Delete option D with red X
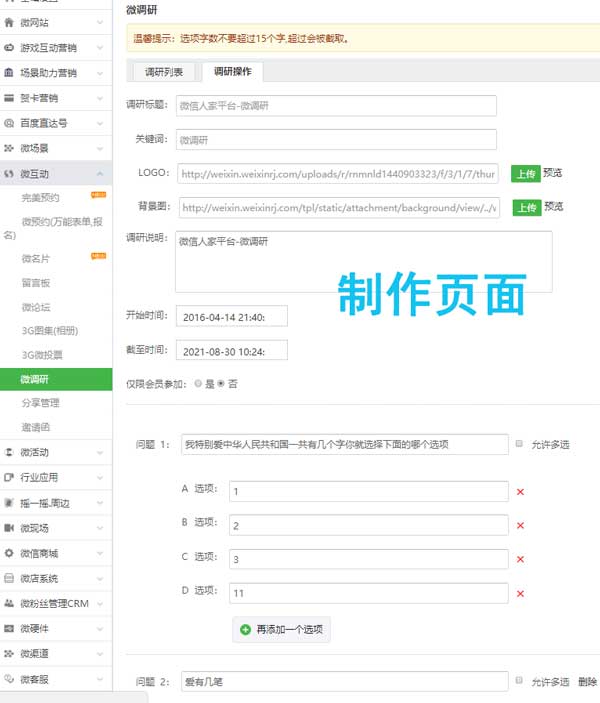600x703 pixels. coord(520,594)
